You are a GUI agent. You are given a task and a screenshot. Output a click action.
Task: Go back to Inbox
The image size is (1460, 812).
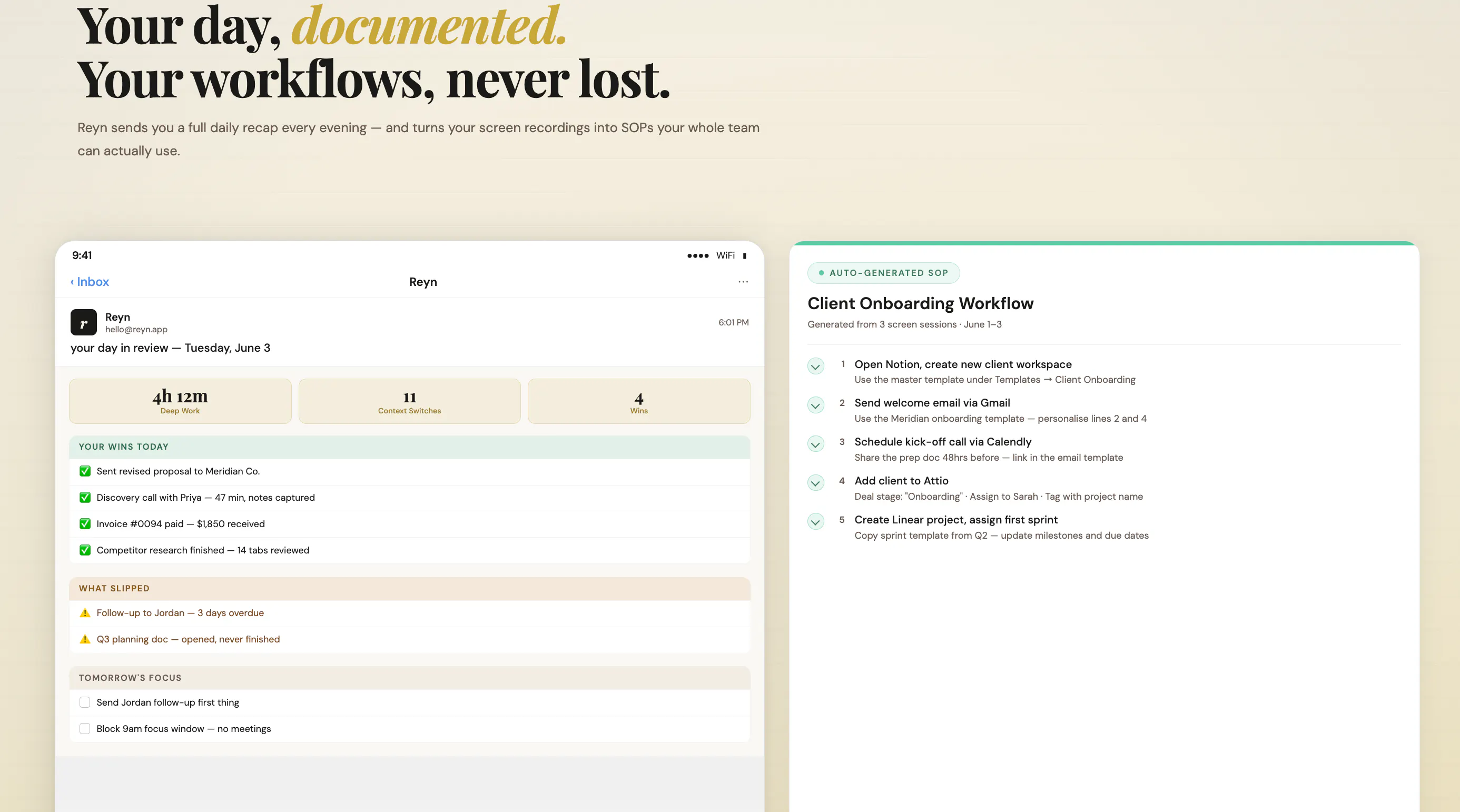[x=90, y=282]
